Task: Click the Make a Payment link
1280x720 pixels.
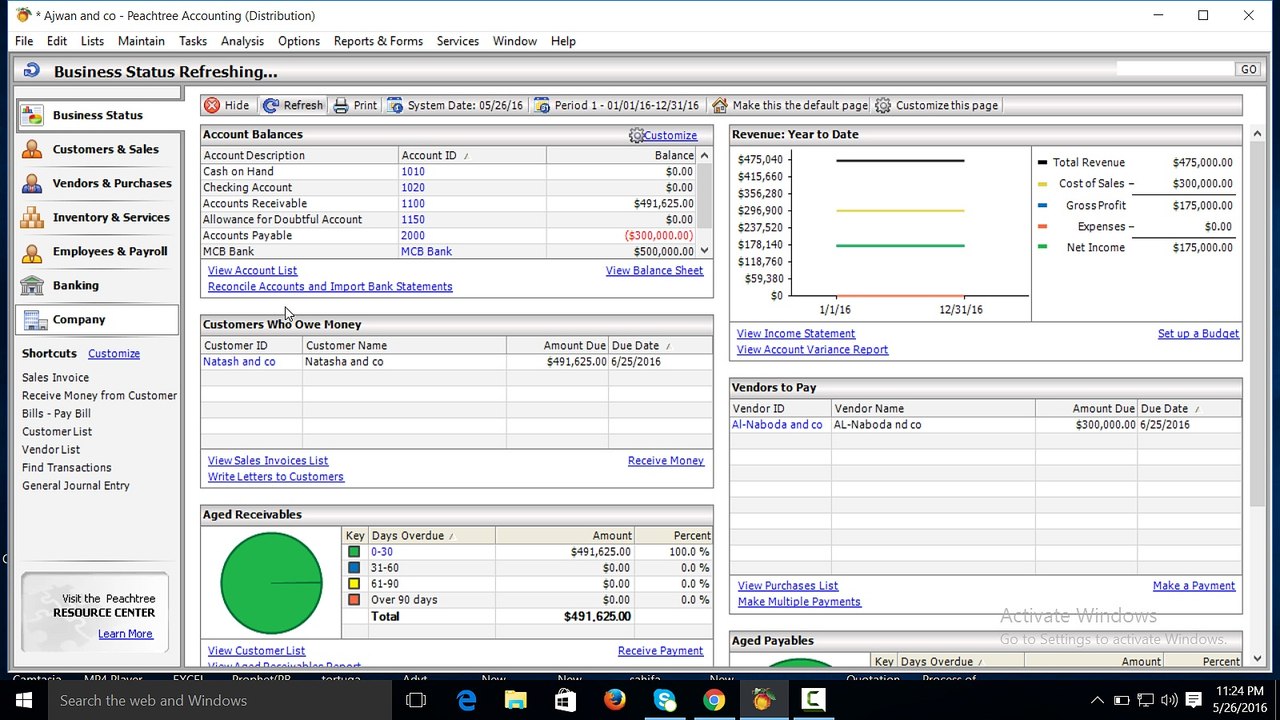Action: click(x=1194, y=586)
